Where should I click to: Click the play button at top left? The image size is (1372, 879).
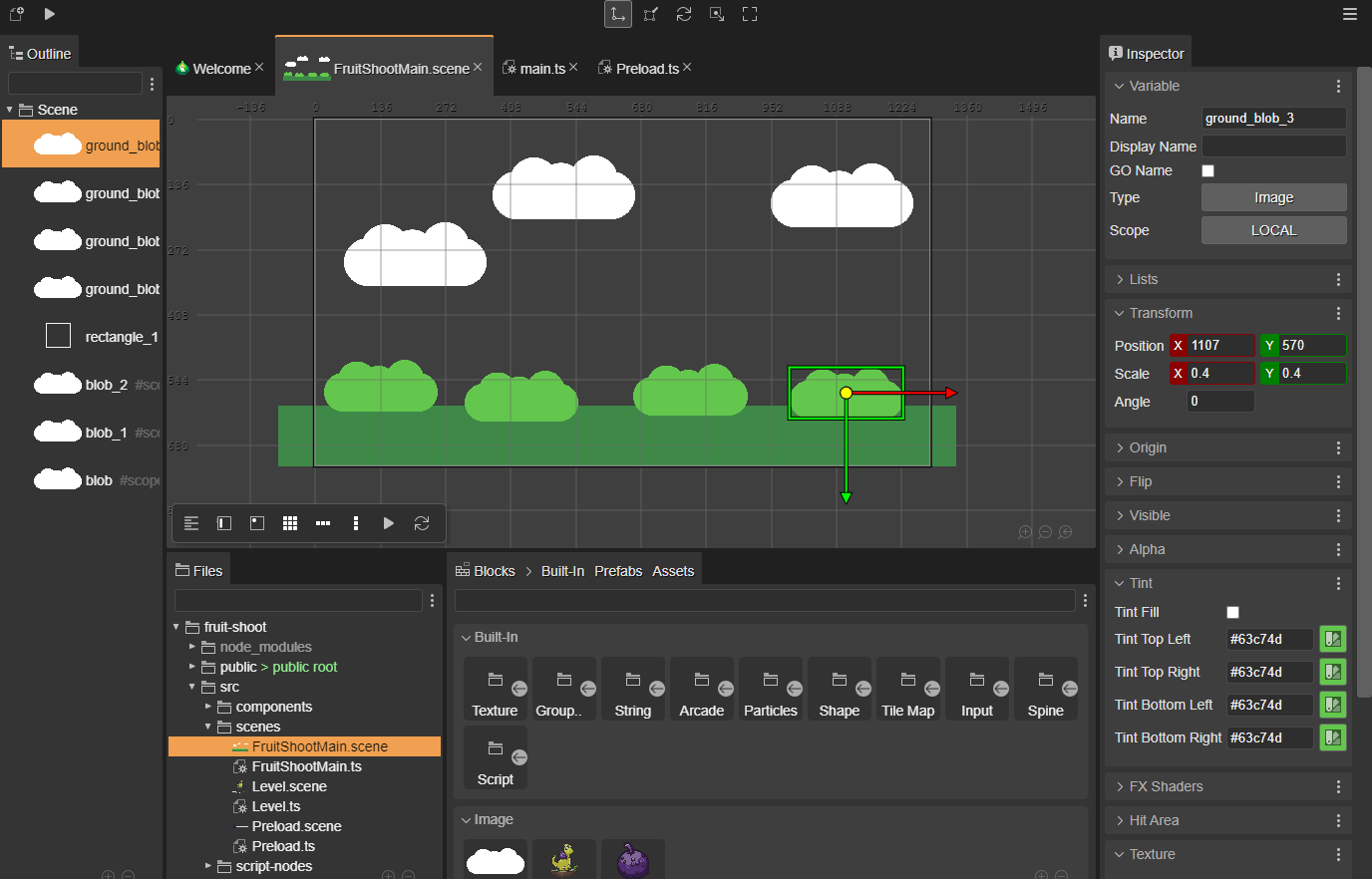click(50, 14)
